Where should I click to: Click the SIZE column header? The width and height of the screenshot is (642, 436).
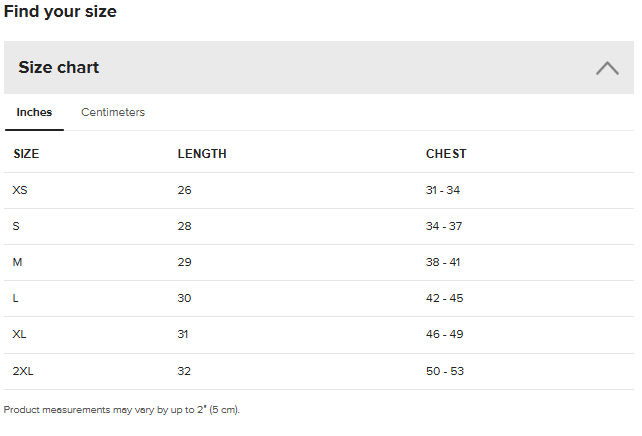pos(26,154)
